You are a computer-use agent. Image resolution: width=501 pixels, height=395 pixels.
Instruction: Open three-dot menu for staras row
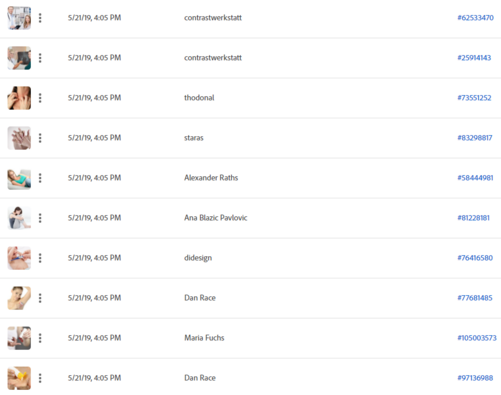click(40, 138)
